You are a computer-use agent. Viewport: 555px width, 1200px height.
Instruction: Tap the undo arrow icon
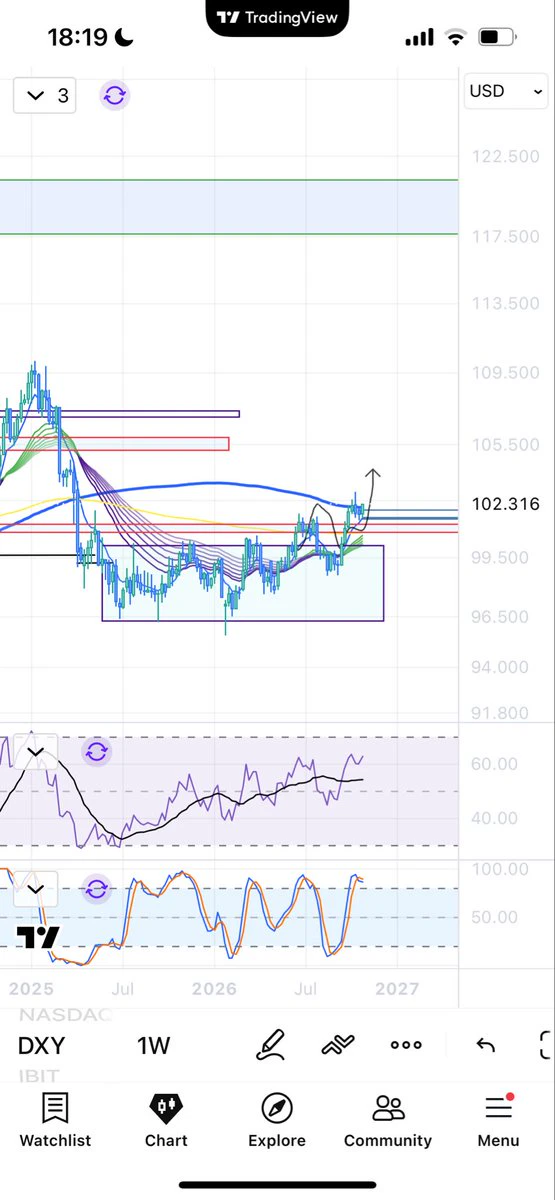(x=485, y=1046)
